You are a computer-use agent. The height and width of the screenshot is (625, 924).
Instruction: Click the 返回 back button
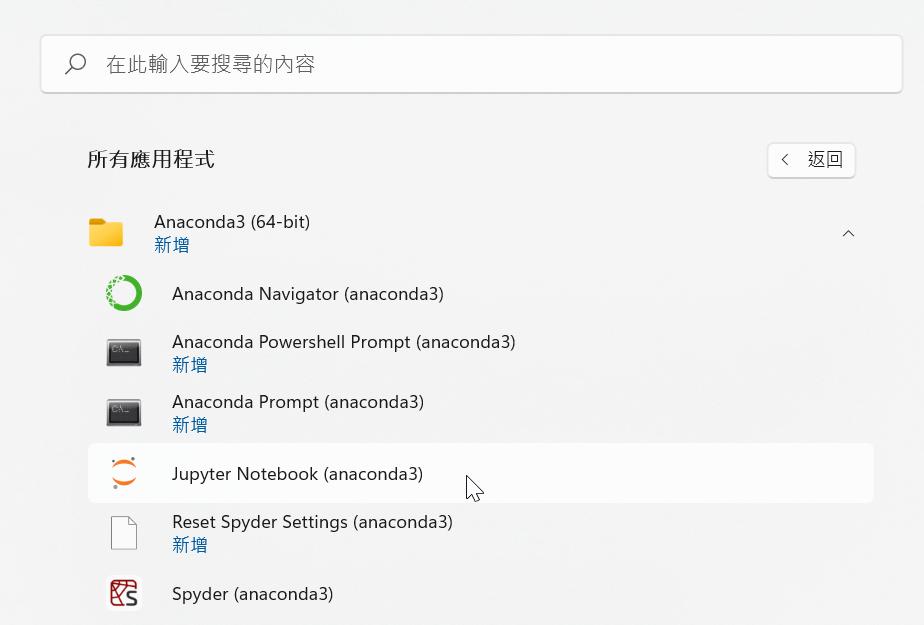pyautogui.click(x=811, y=160)
